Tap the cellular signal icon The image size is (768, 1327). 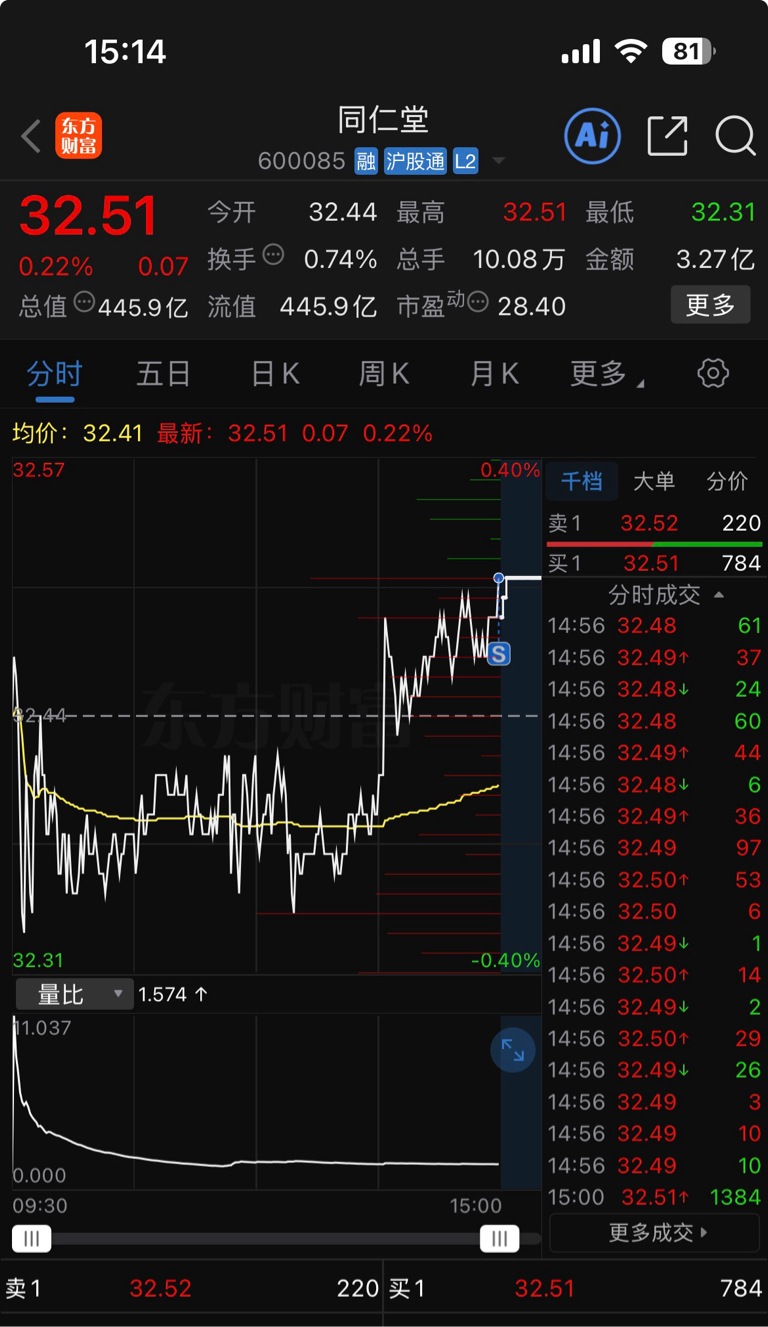(581, 51)
